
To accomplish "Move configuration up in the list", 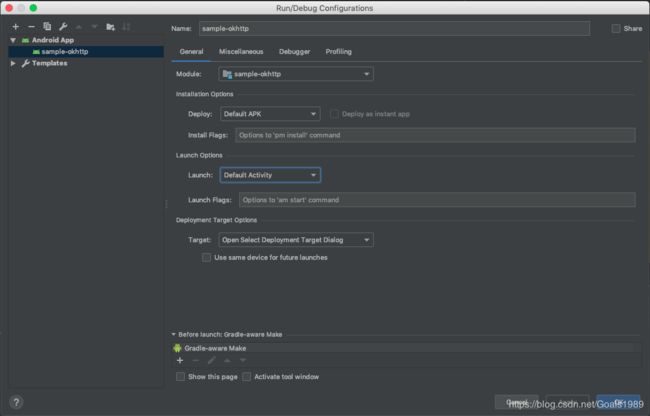I will tap(79, 27).
